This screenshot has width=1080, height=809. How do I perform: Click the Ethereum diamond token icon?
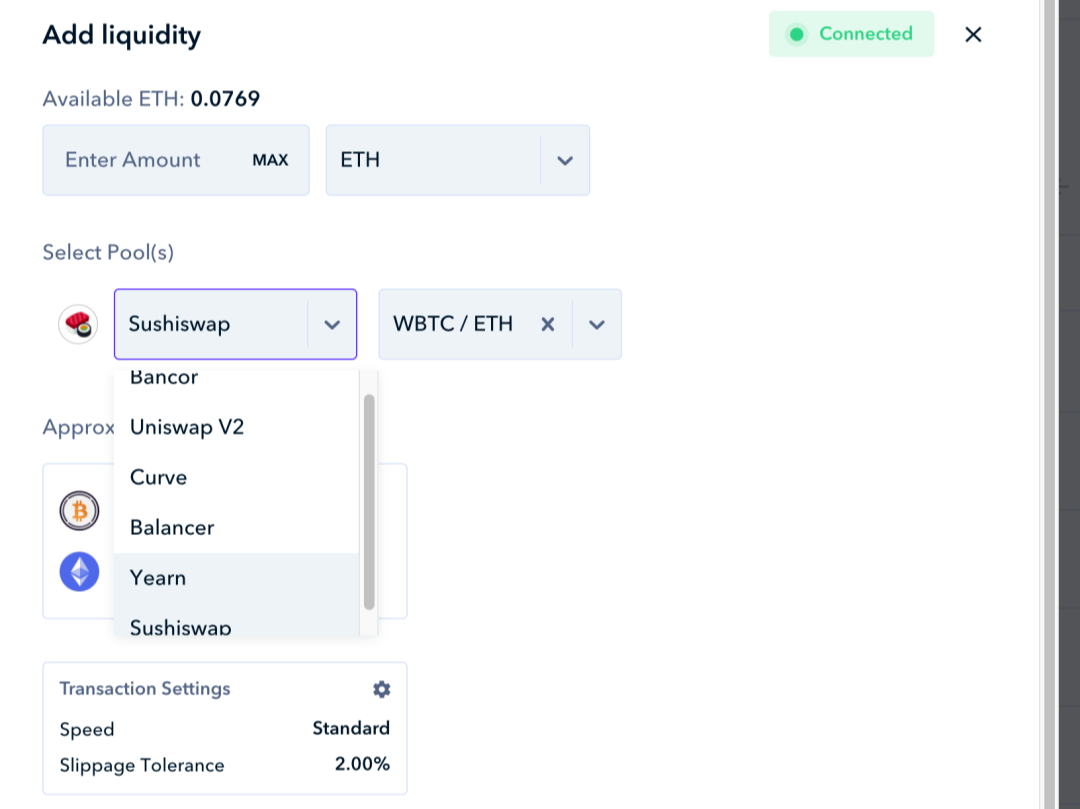point(79,572)
